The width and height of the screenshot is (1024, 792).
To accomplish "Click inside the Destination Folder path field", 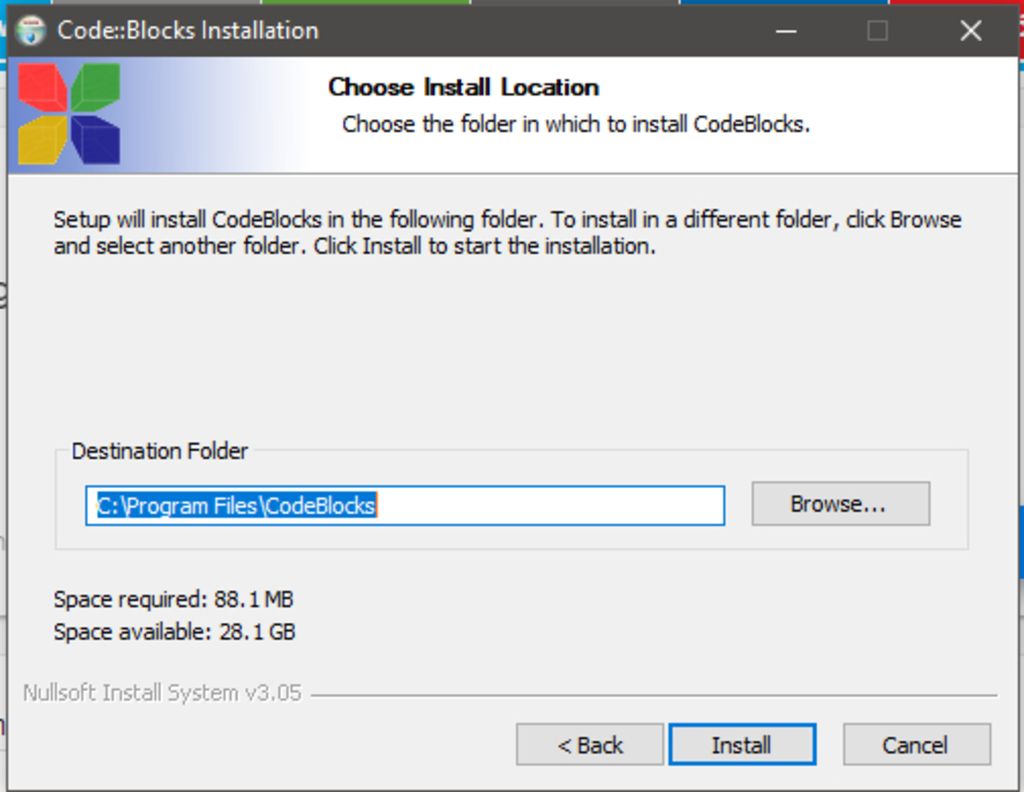I will click(405, 505).
